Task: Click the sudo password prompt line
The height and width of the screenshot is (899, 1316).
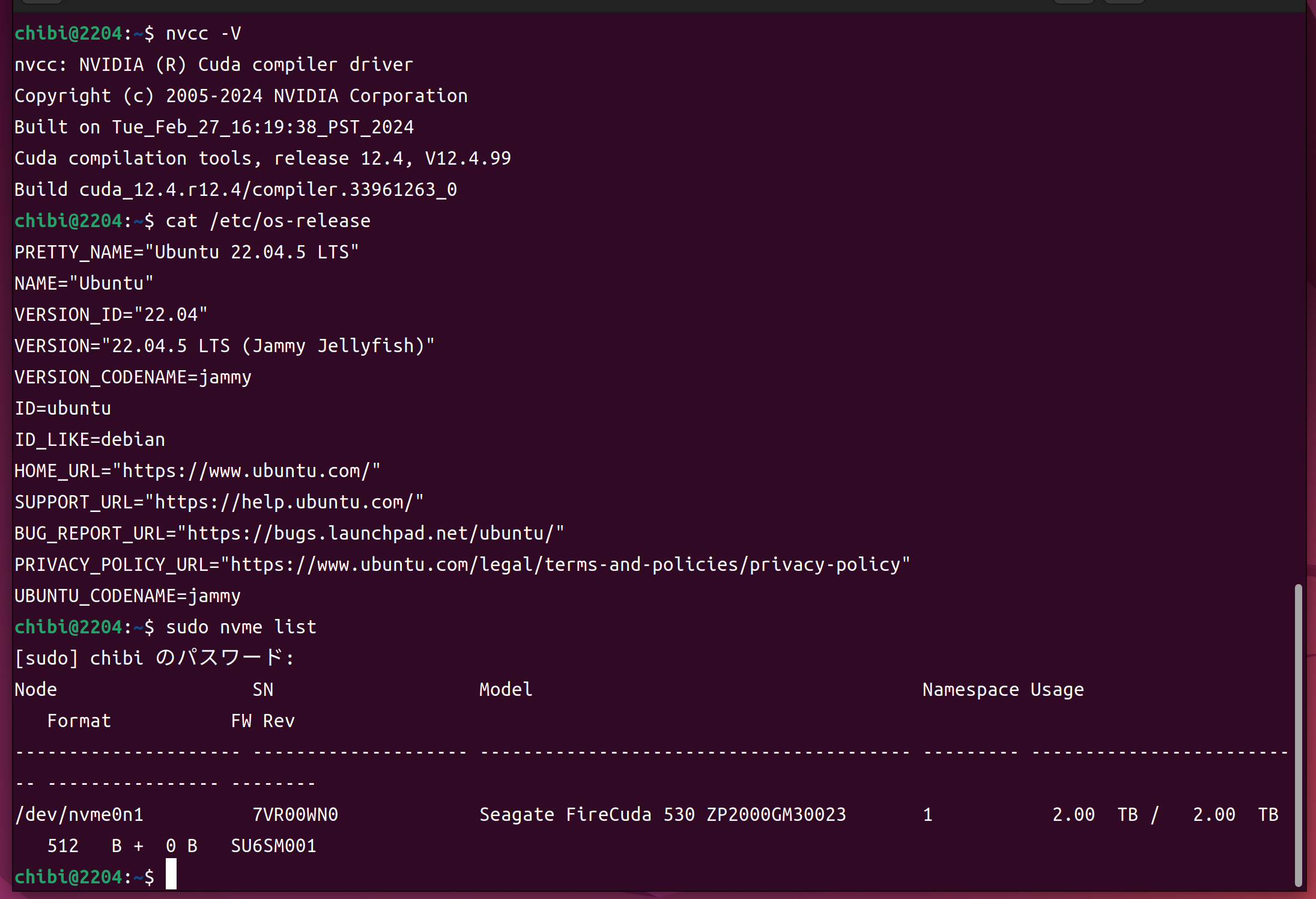Action: click(154, 659)
